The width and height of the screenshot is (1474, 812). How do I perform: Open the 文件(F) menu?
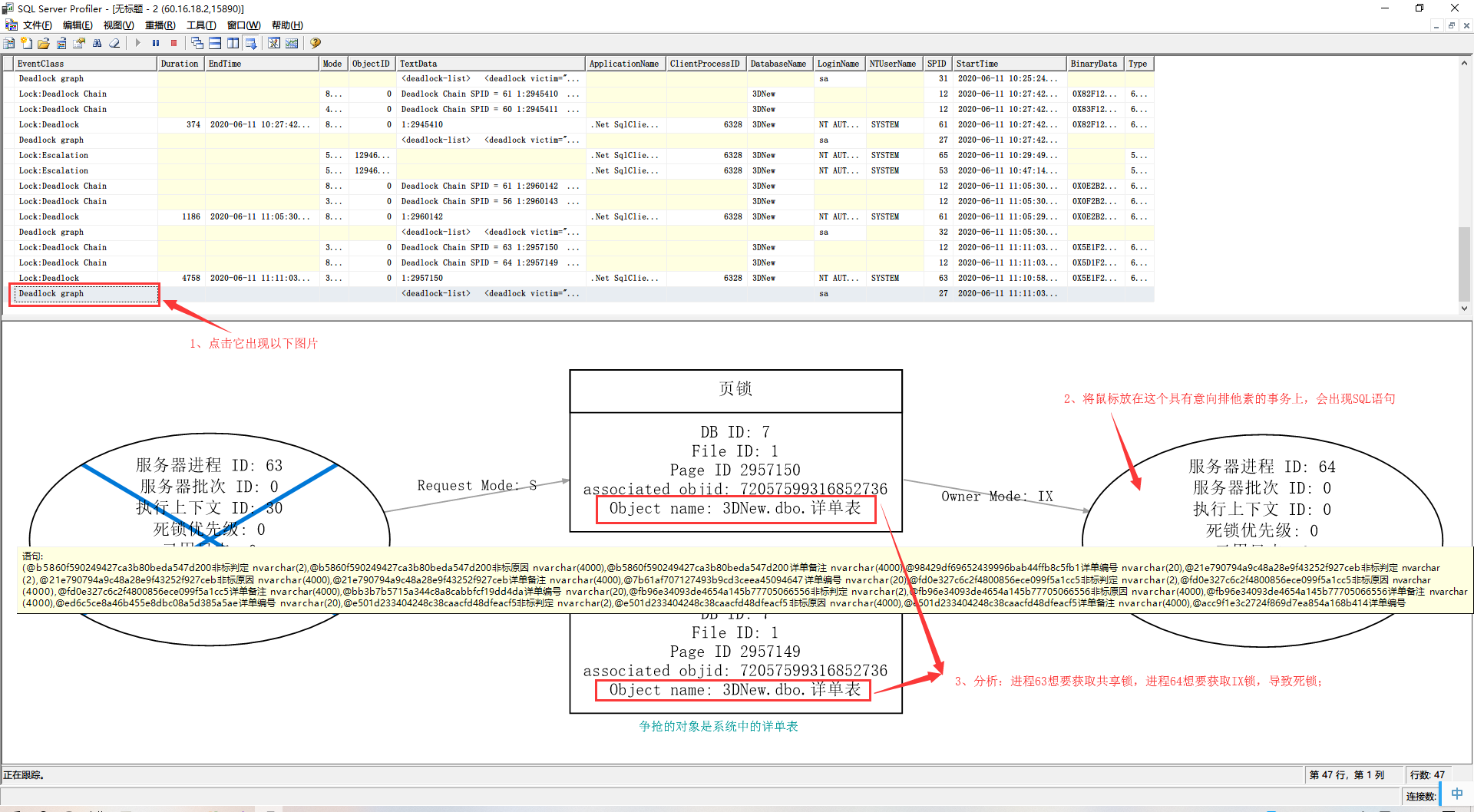click(x=38, y=25)
